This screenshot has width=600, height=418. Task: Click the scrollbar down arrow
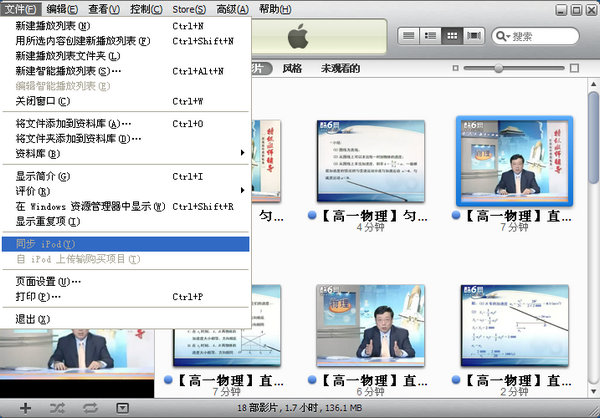click(x=593, y=391)
